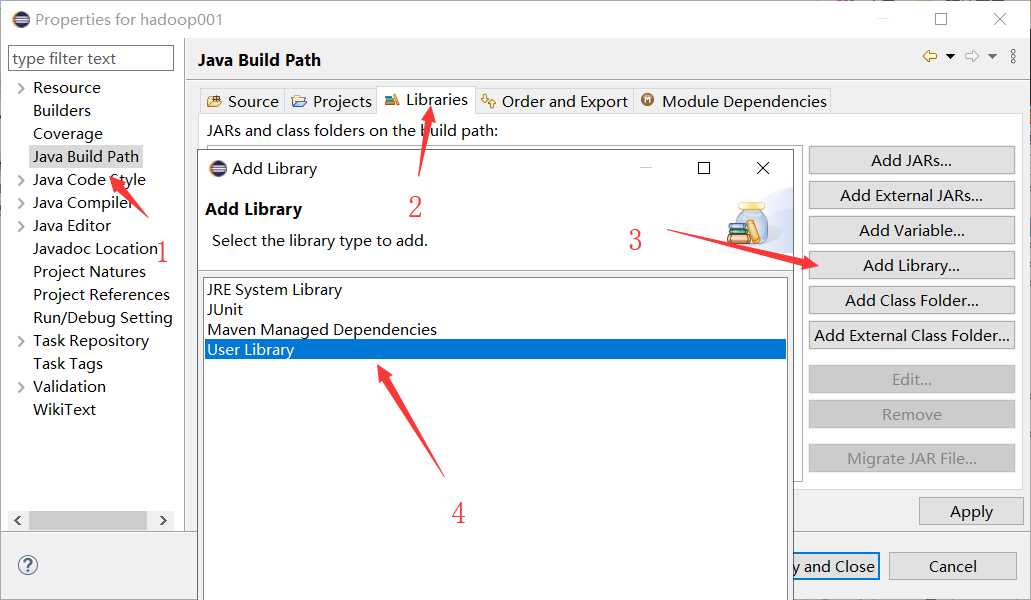Select Coverage in the properties tree
The height and width of the screenshot is (600, 1031).
click(x=68, y=134)
